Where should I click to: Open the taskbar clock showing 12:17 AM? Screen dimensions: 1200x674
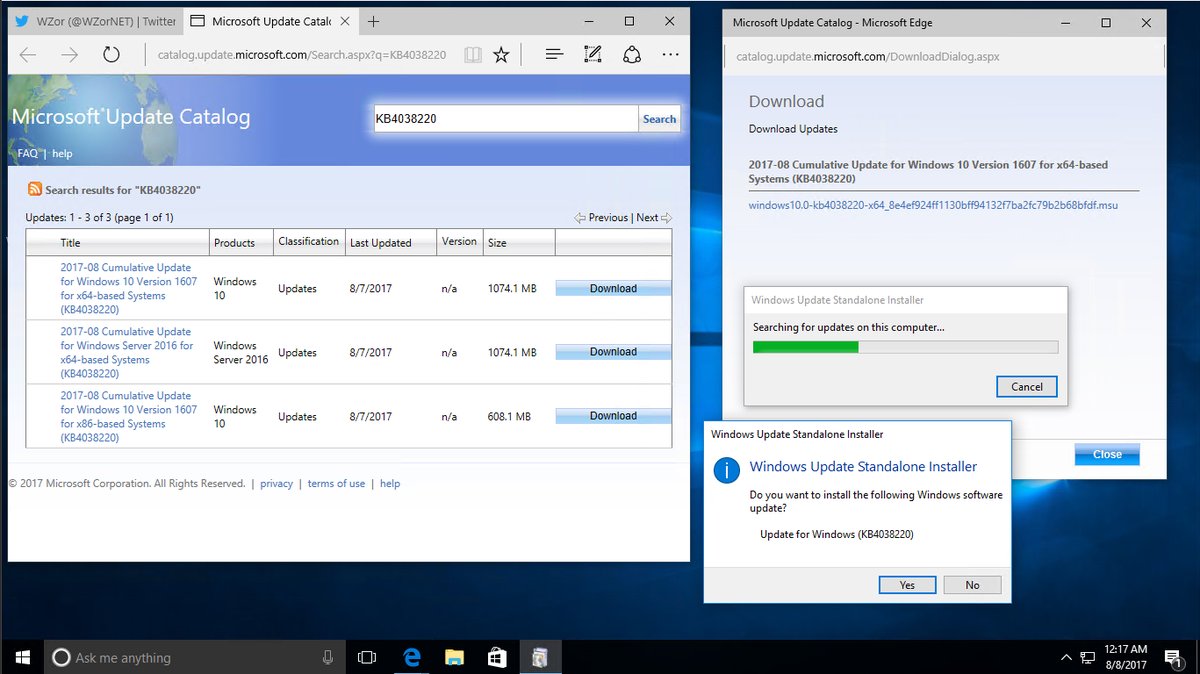[x=1126, y=657]
